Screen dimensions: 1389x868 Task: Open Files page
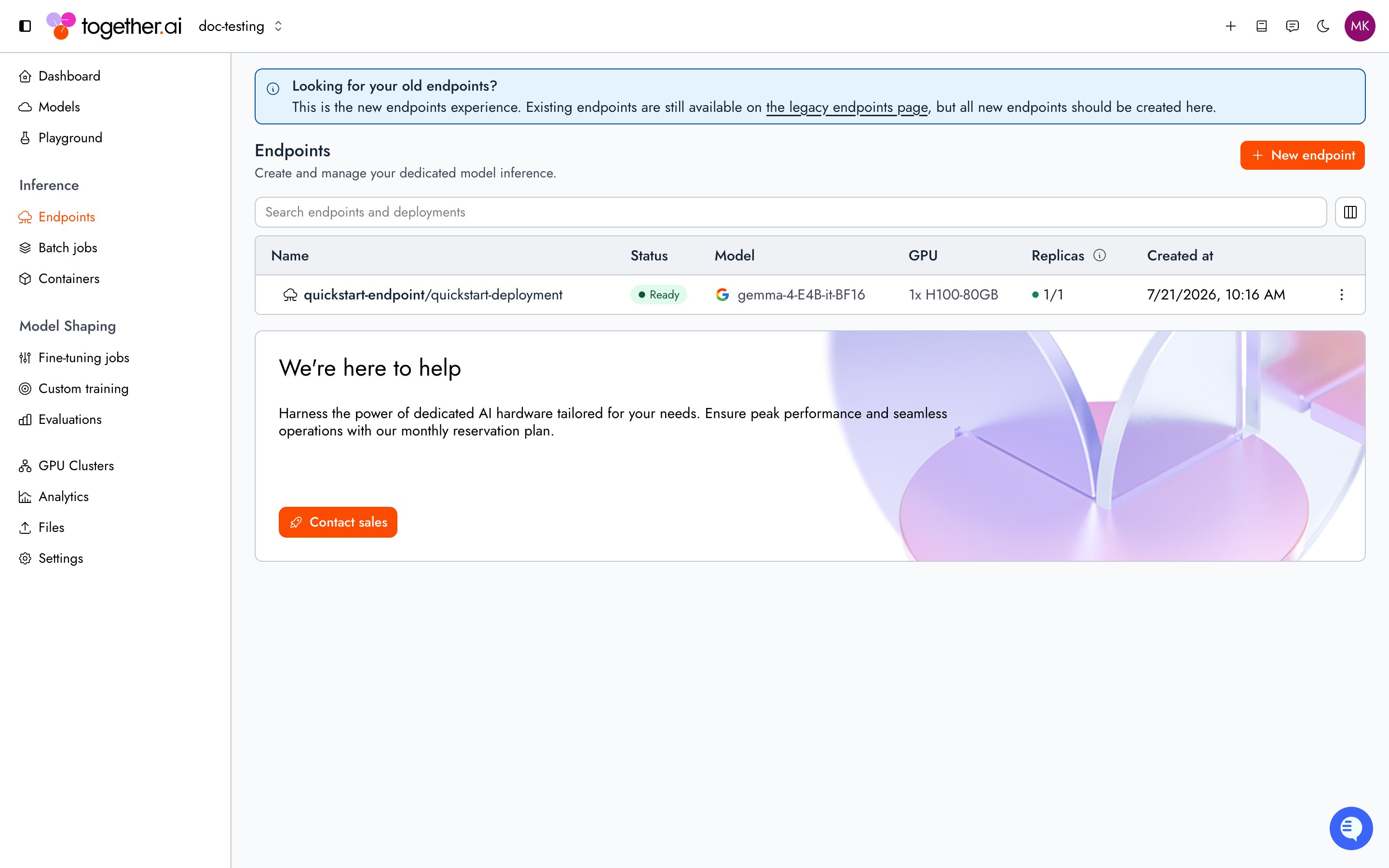[41, 528]
